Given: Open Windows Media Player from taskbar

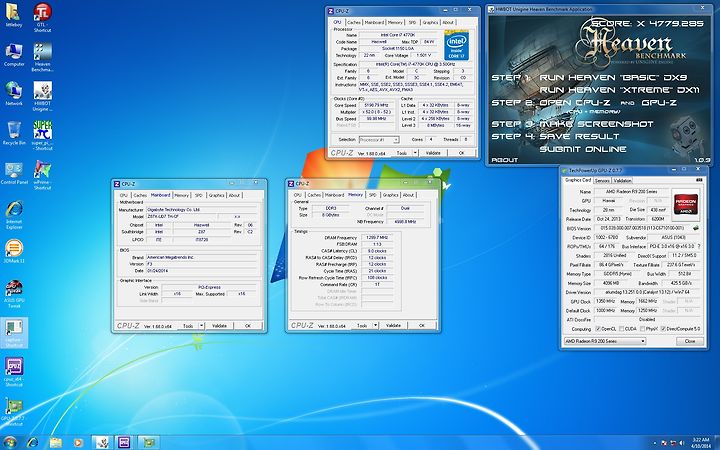Looking at the screenshot, I should 79,442.
